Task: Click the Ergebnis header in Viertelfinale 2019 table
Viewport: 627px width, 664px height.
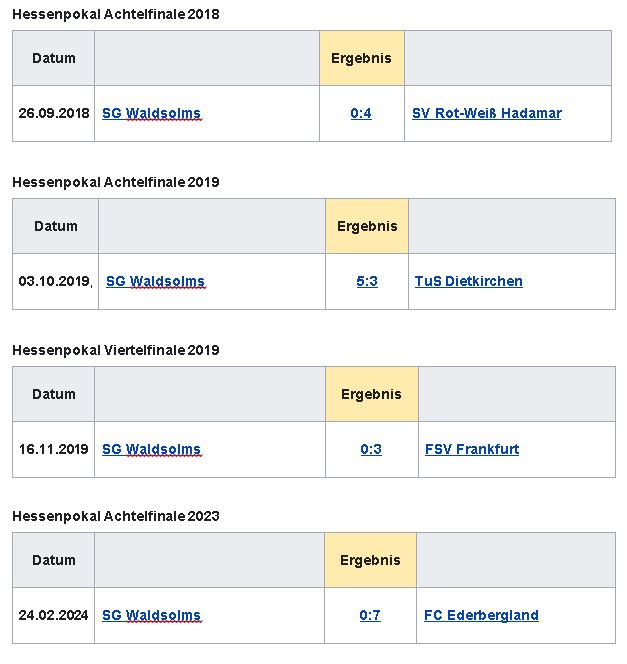Action: click(x=371, y=394)
